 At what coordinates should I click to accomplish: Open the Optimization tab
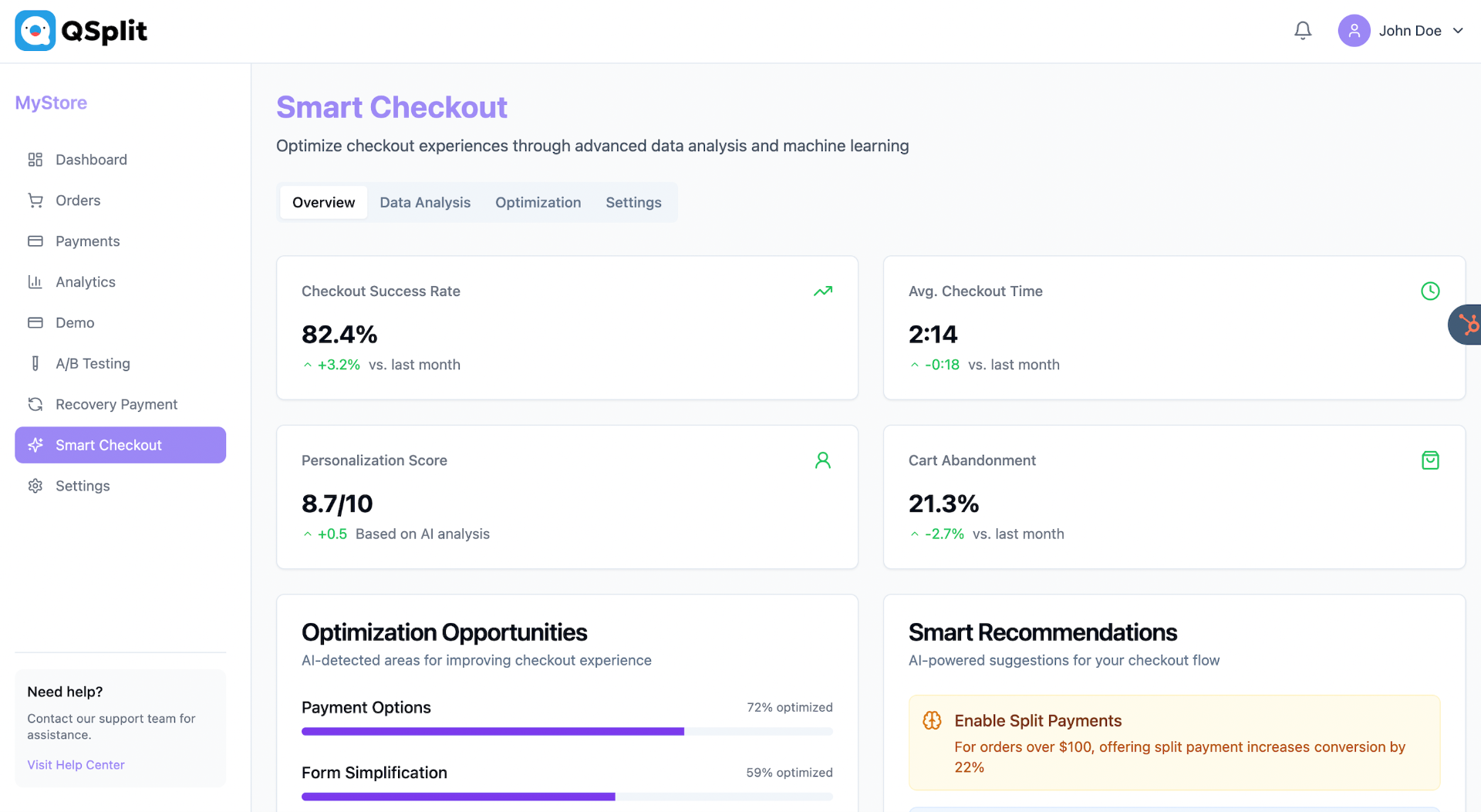tap(538, 203)
